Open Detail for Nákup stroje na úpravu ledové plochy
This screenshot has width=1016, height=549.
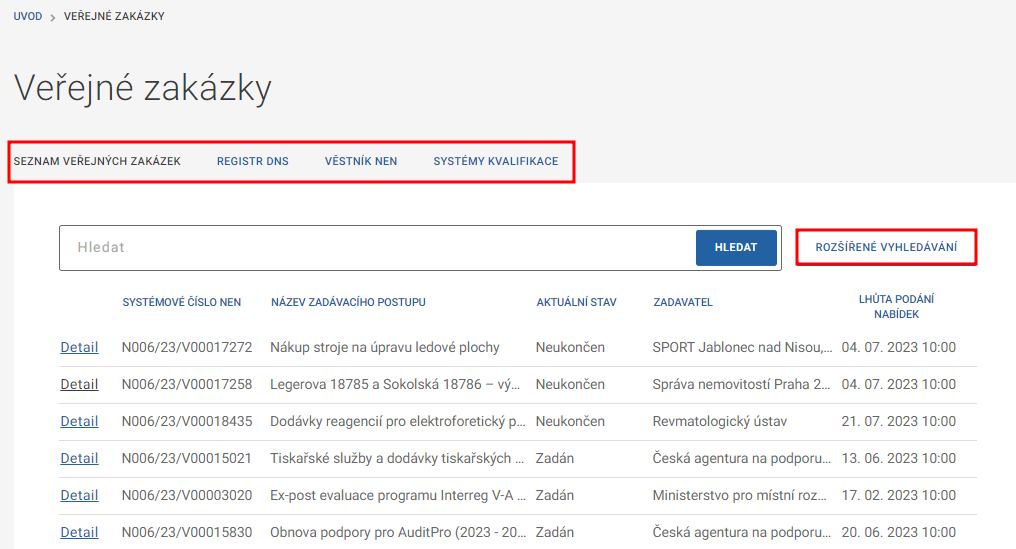click(x=79, y=348)
